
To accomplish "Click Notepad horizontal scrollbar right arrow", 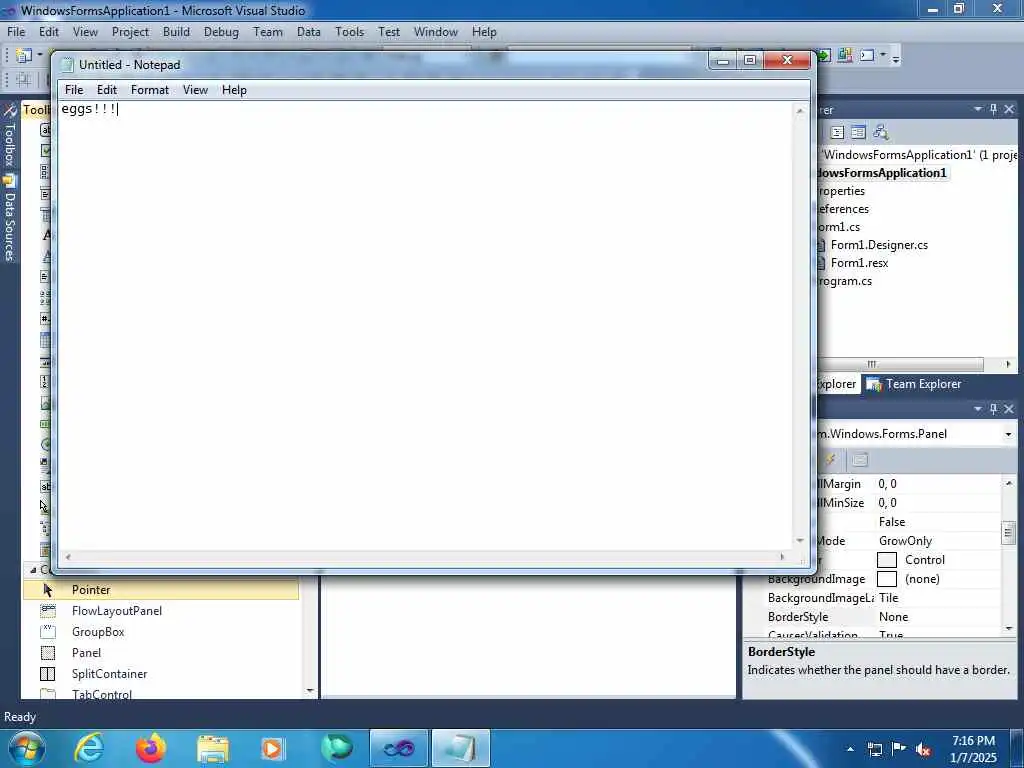I will 782,557.
